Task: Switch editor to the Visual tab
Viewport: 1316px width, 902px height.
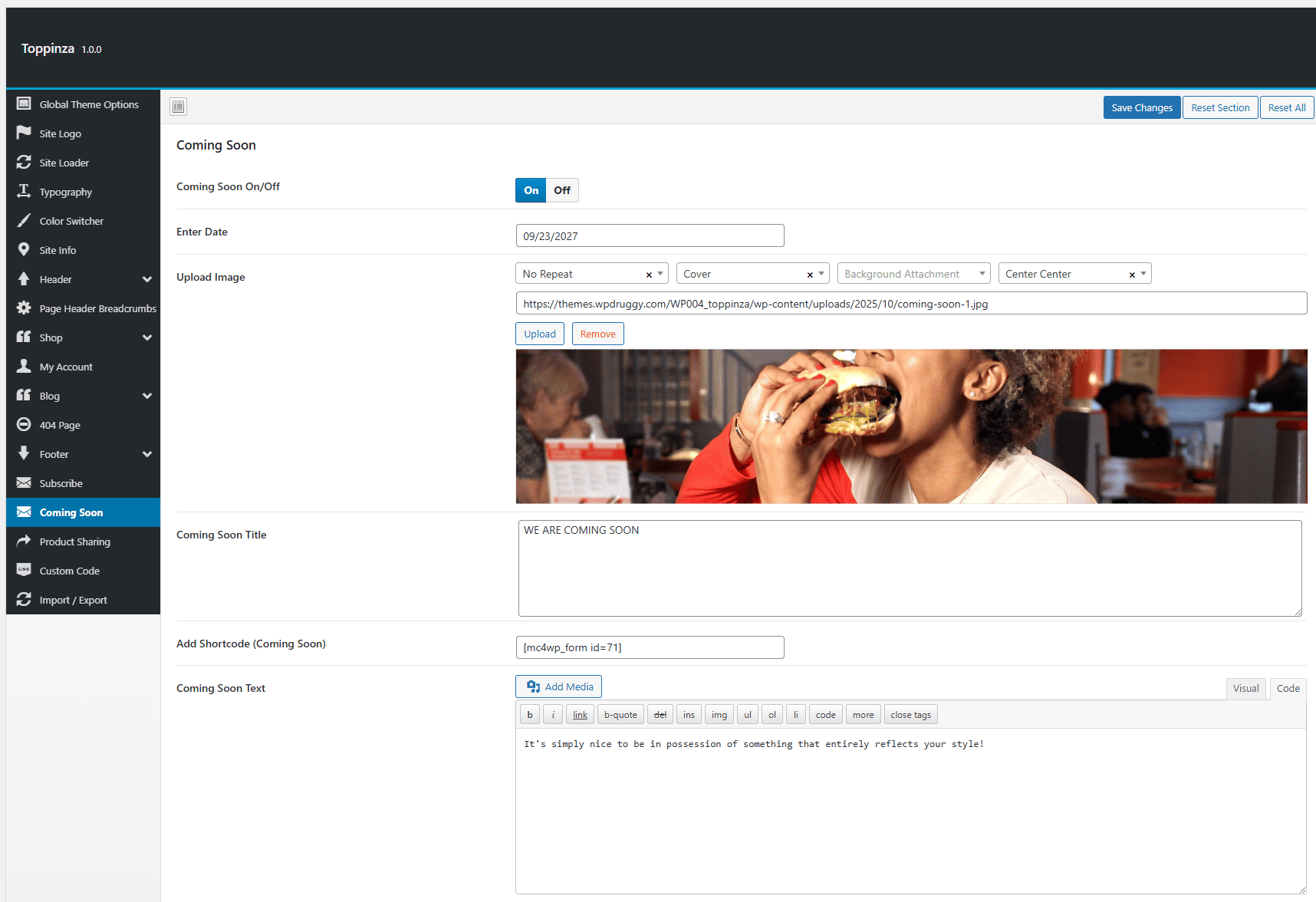Action: (x=1245, y=688)
